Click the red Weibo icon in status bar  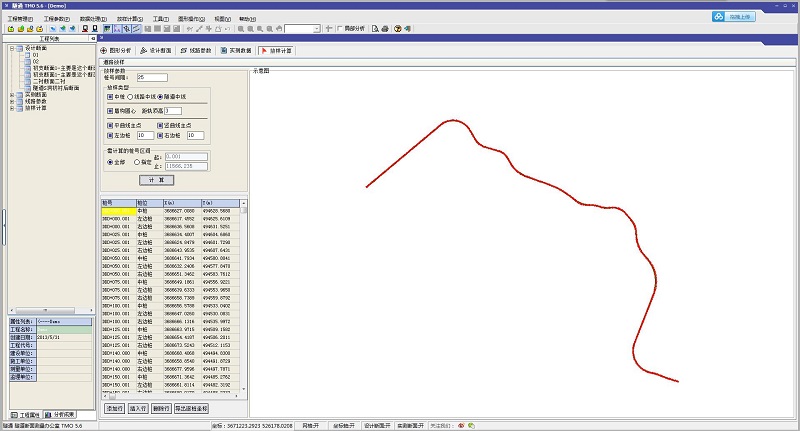(x=461, y=425)
